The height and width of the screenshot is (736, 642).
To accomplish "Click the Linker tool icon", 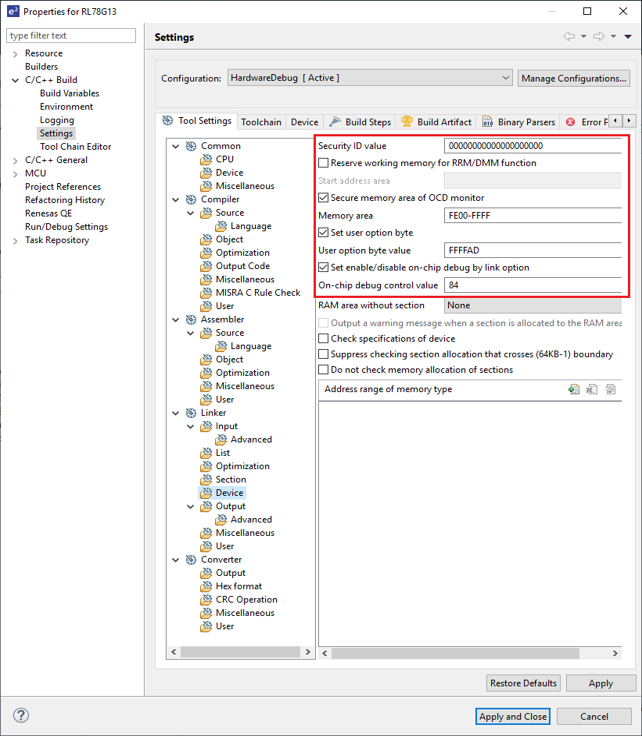I will [x=191, y=413].
